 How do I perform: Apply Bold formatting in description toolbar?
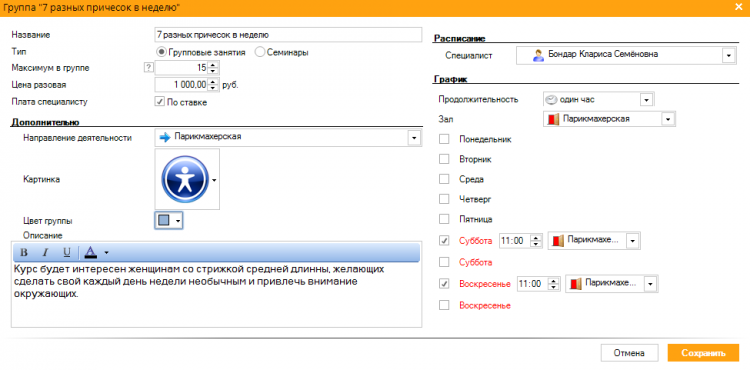pyautogui.click(x=24, y=252)
